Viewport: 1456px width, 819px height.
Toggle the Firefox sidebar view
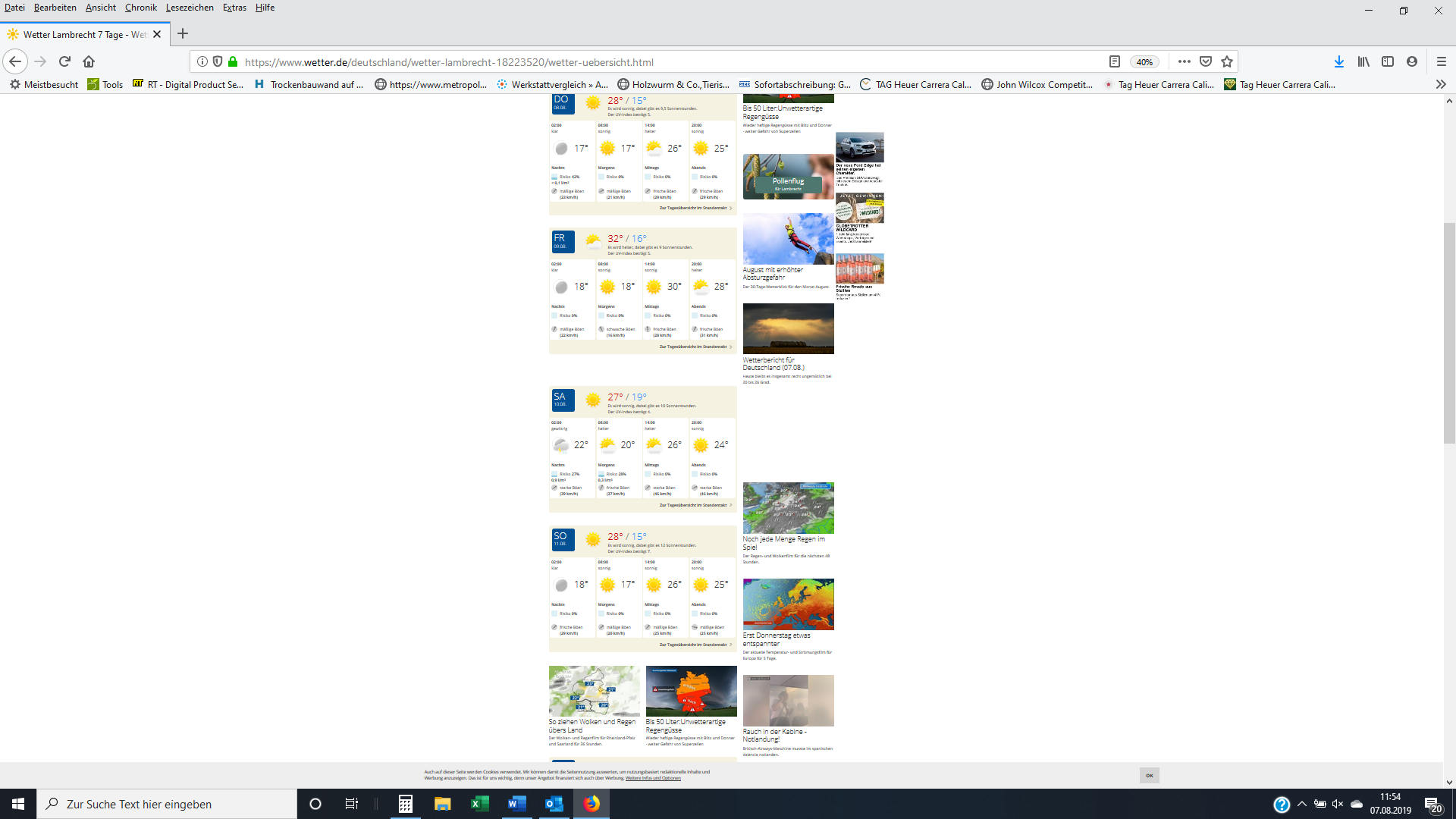point(1388,61)
